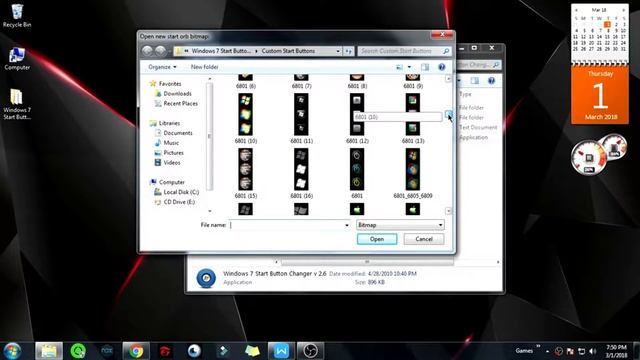This screenshot has width=640, height=360.
Task: Open the Bitmap file type dropdown
Action: [x=400, y=225]
